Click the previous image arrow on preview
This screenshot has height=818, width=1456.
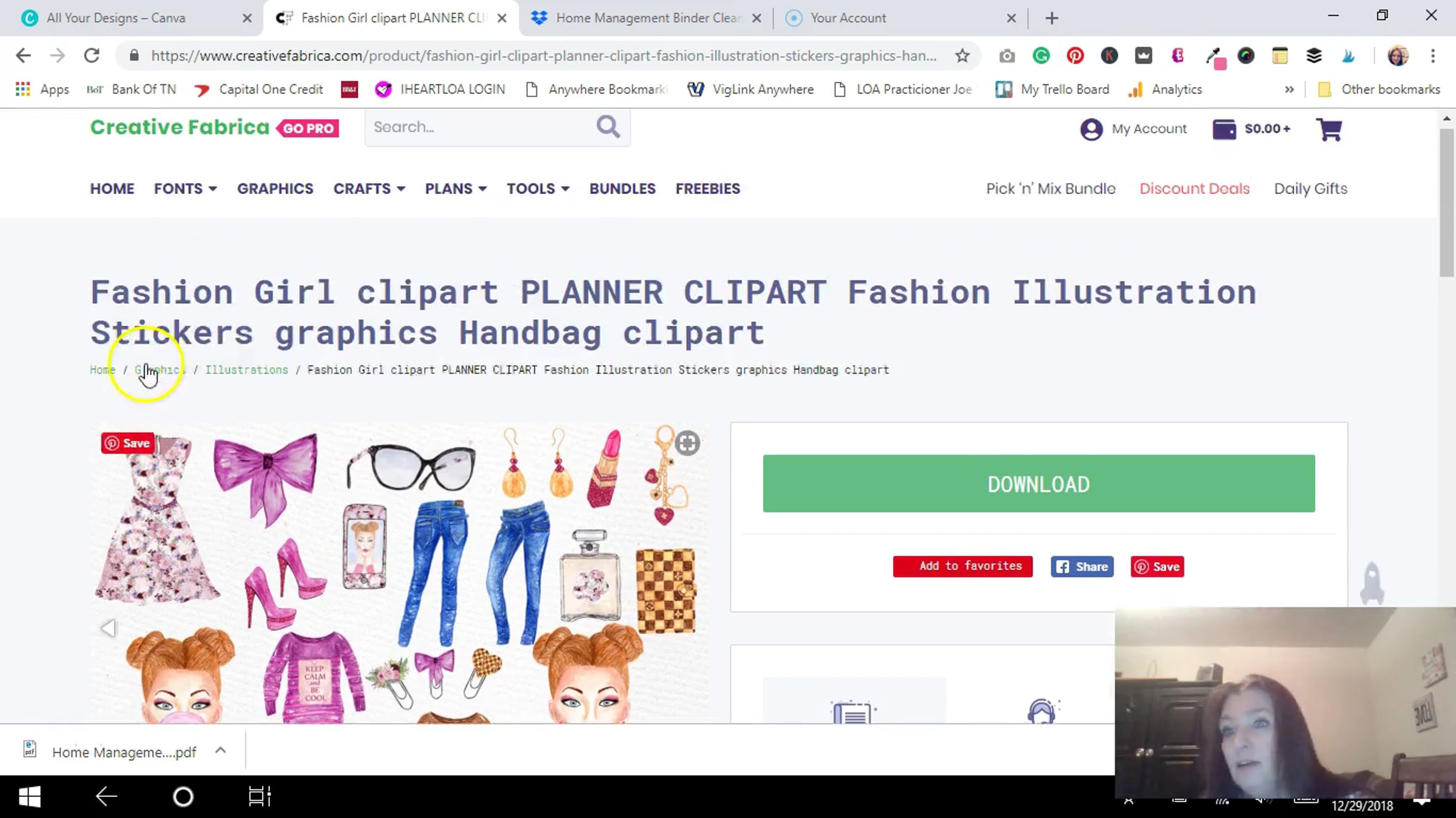pos(109,628)
